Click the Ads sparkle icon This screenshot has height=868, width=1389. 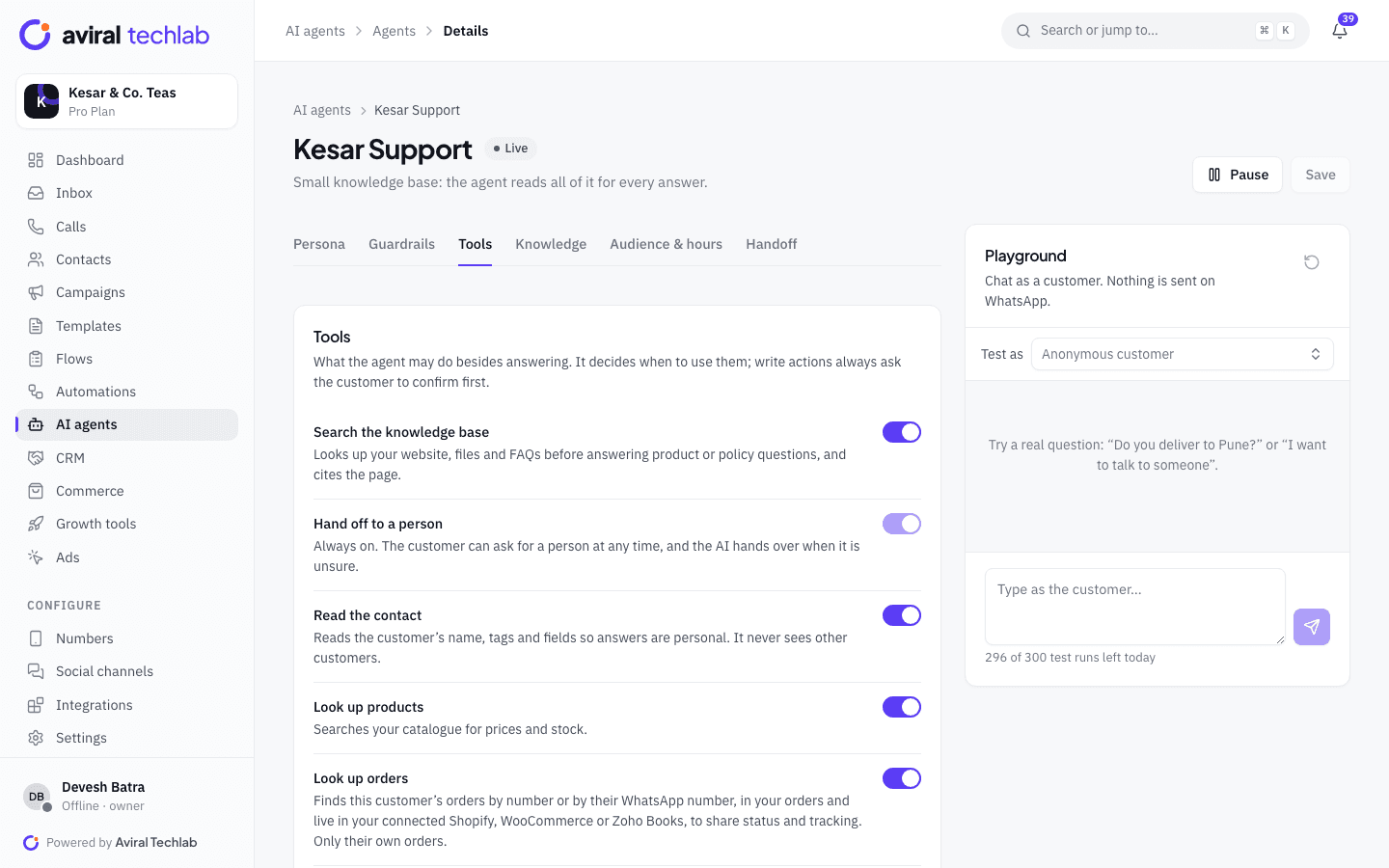pyautogui.click(x=36, y=557)
